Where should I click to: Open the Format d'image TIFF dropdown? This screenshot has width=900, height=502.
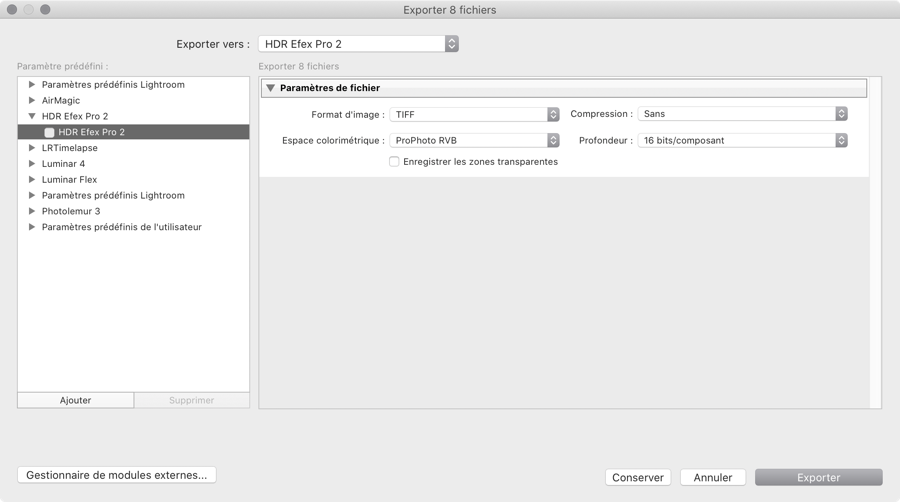click(x=474, y=114)
